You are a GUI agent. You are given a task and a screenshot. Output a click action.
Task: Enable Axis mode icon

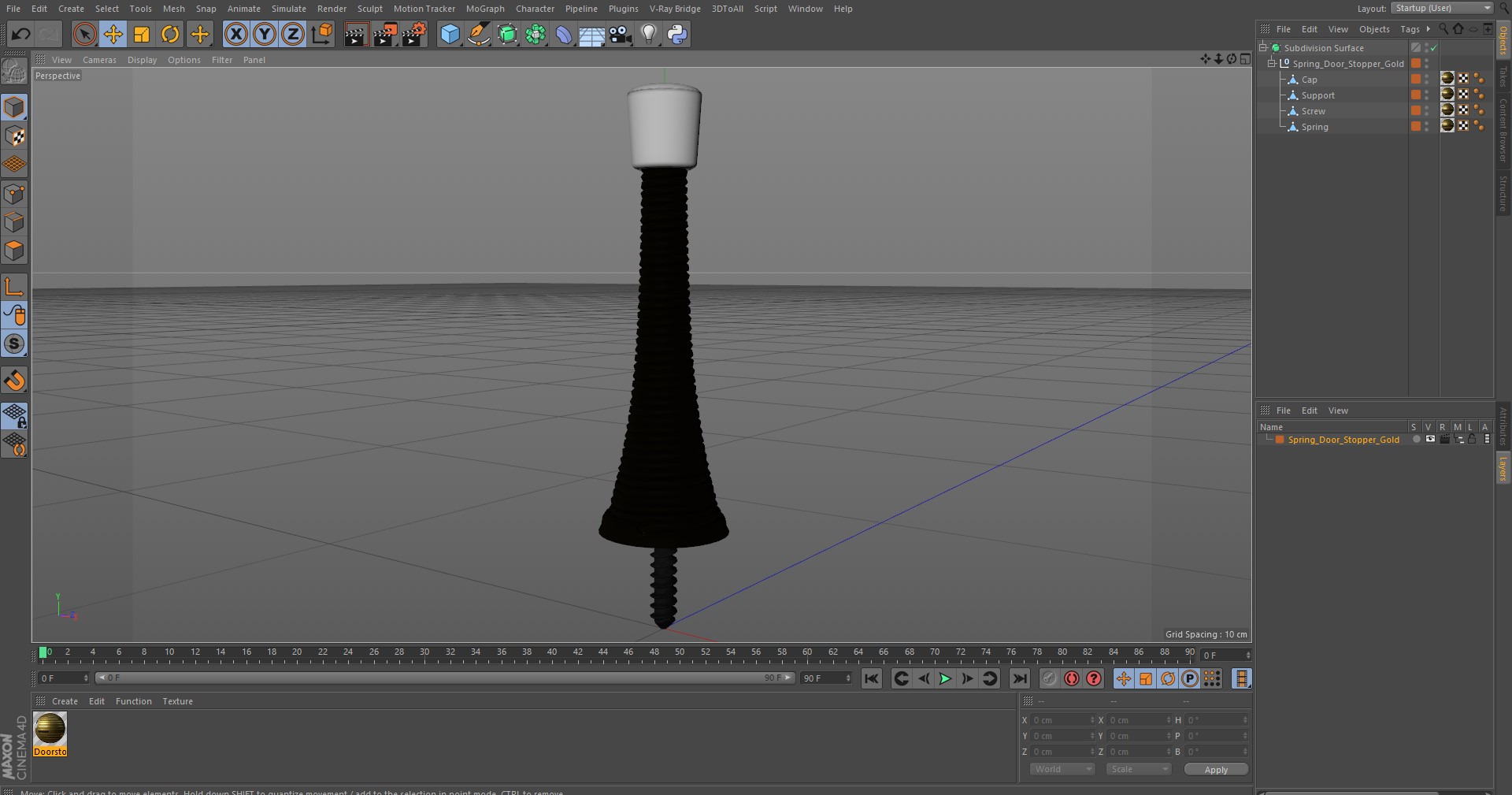pyautogui.click(x=14, y=287)
